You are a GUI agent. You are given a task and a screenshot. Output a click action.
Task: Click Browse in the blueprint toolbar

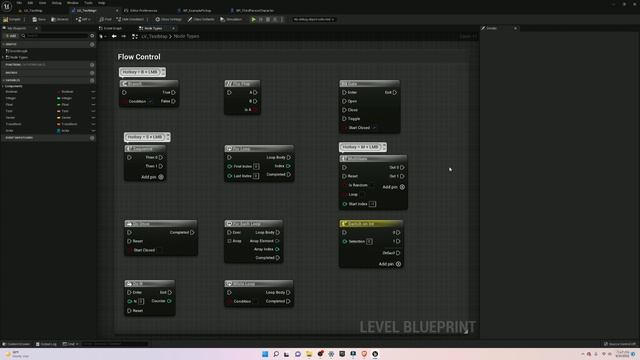60,19
